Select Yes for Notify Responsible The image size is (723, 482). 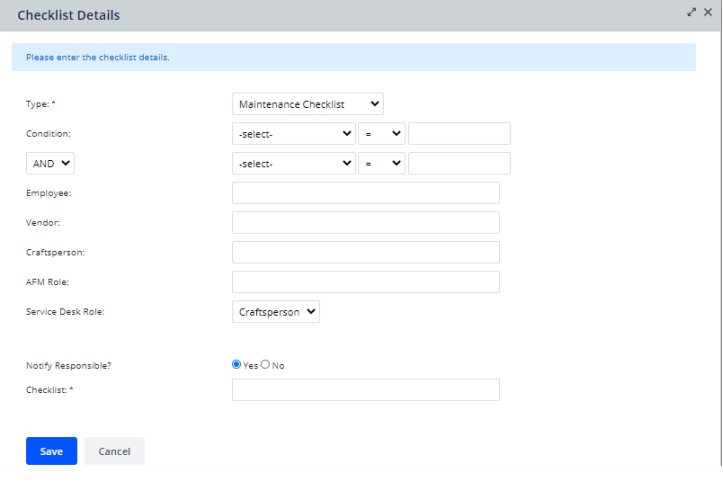click(237, 365)
